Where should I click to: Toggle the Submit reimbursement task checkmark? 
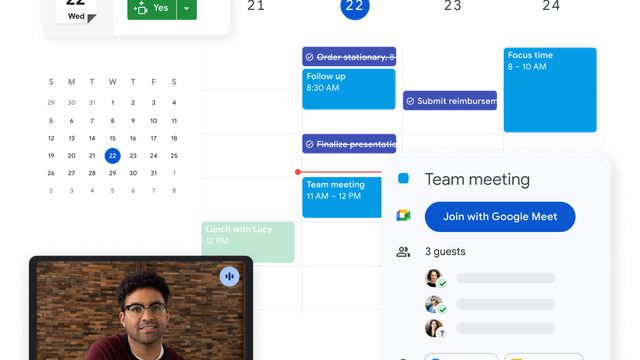tap(410, 101)
